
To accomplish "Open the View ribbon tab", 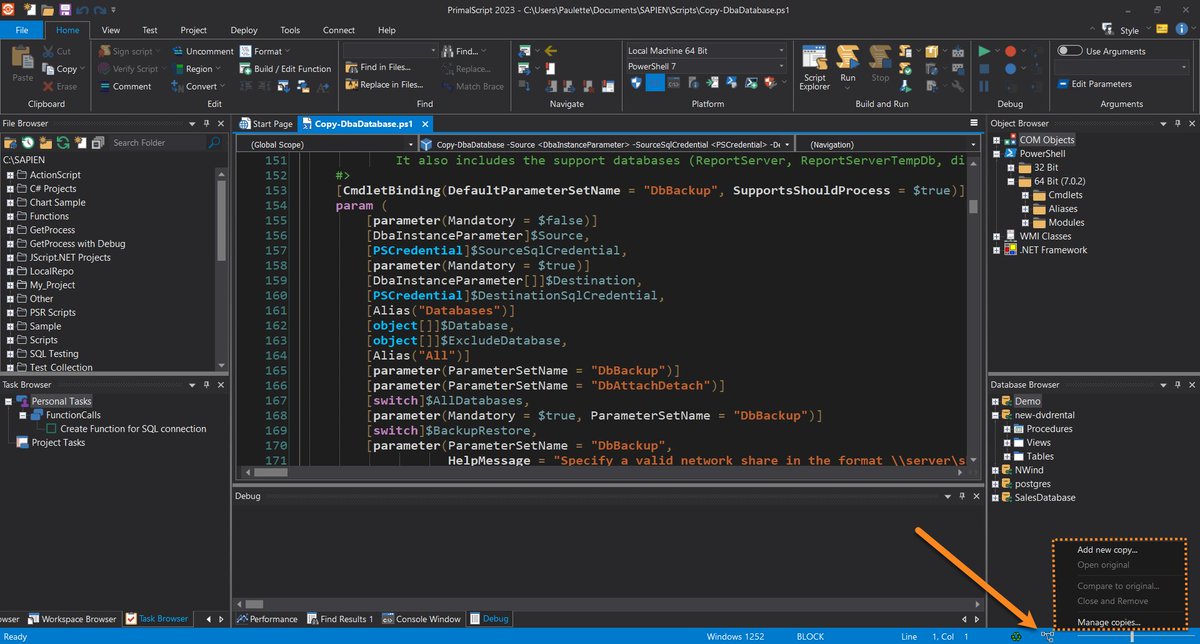I will [111, 30].
